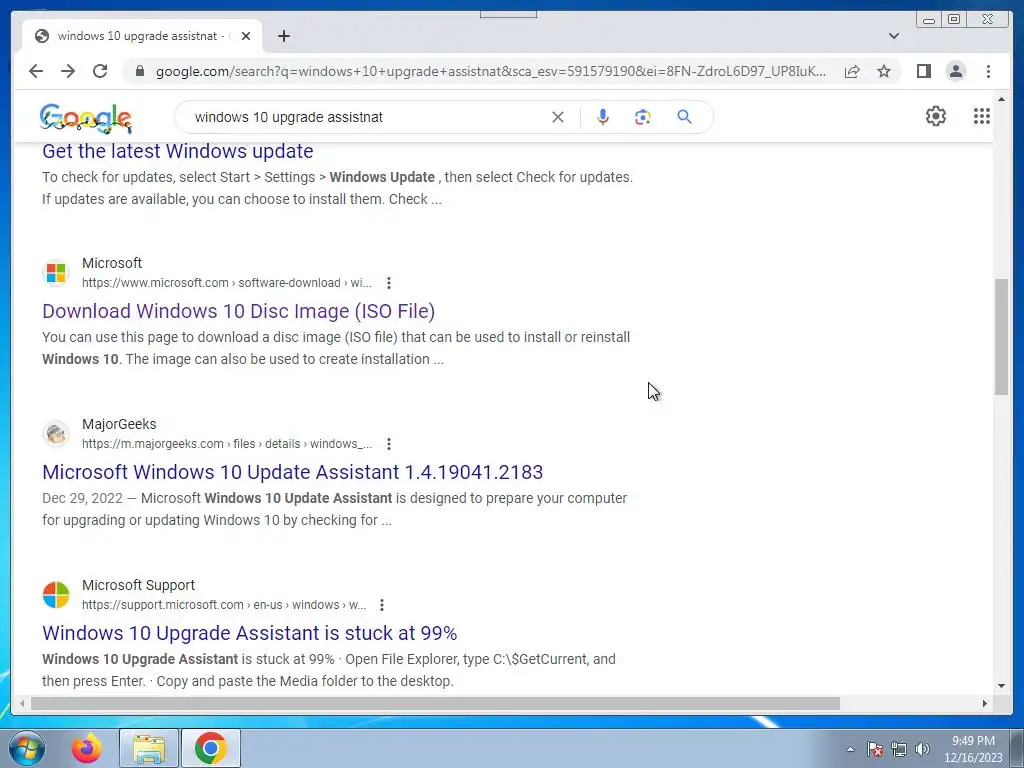The height and width of the screenshot is (768, 1024).
Task: Open Microsoft Windows 10 Update Assistant 1.4.19041.2183 link
Action: (293, 472)
